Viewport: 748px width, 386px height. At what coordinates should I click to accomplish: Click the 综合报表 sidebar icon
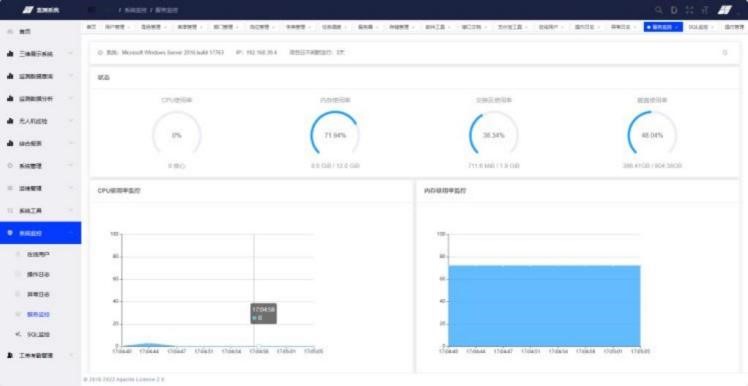[10, 143]
